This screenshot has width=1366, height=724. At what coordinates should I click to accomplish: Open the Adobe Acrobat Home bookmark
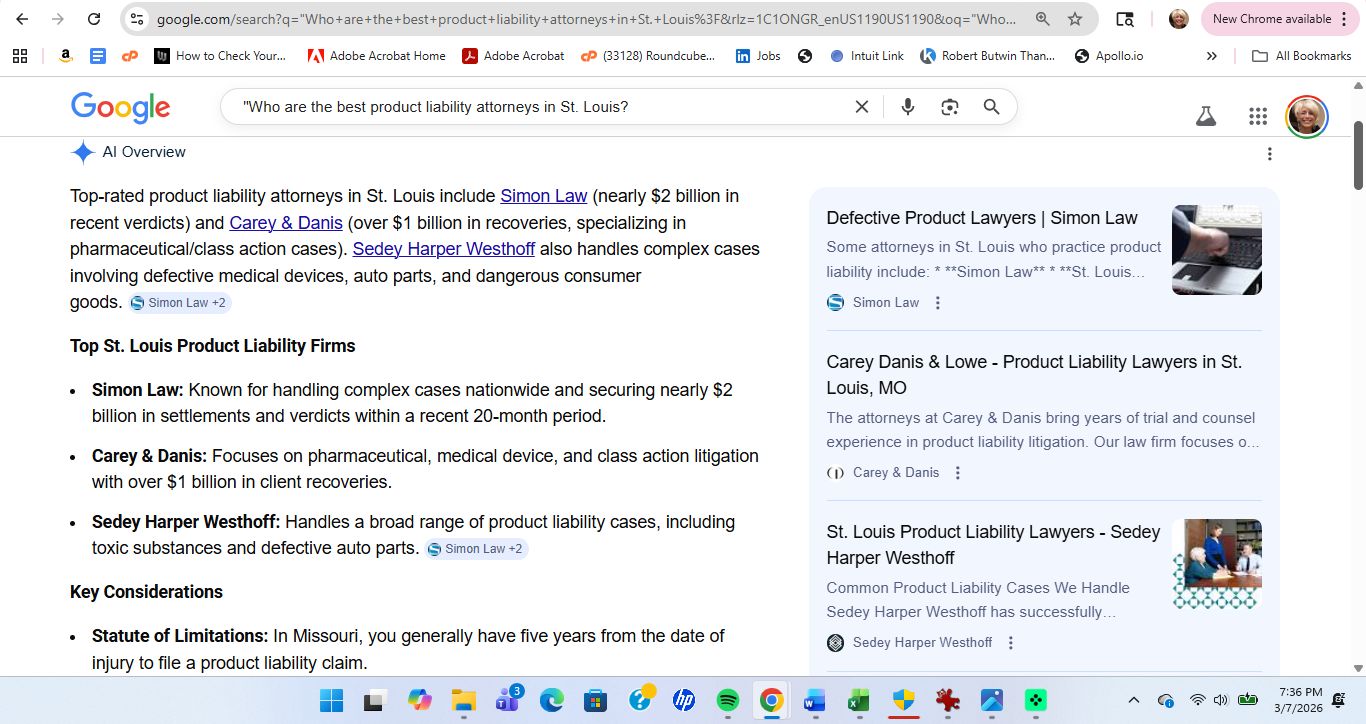376,56
